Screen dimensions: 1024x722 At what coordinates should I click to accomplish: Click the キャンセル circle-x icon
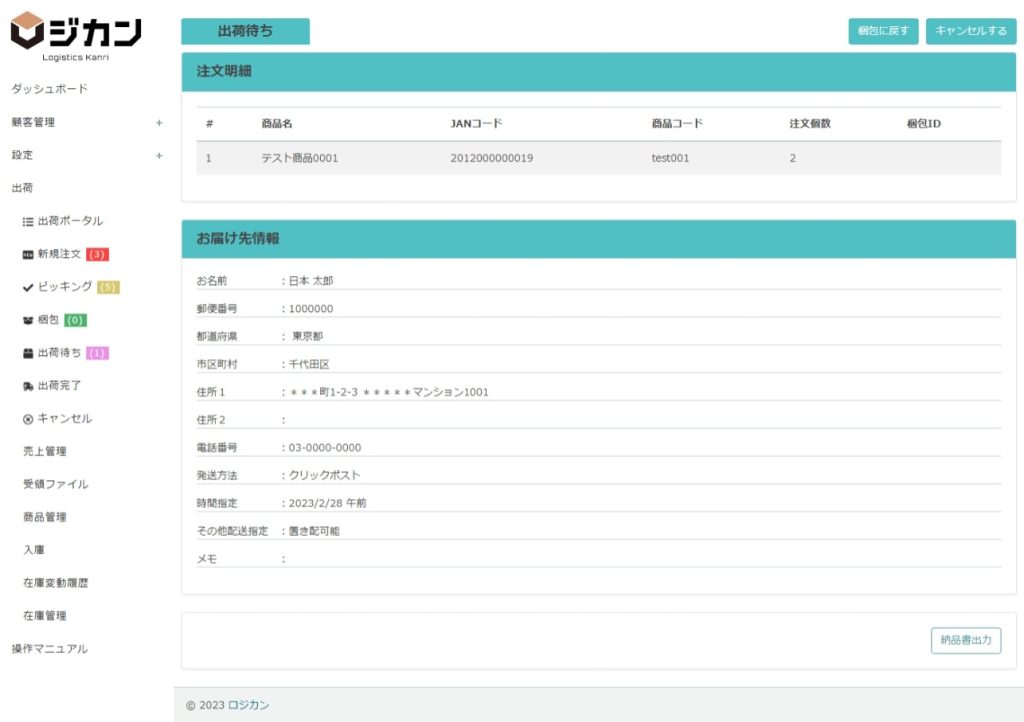[x=28, y=419]
